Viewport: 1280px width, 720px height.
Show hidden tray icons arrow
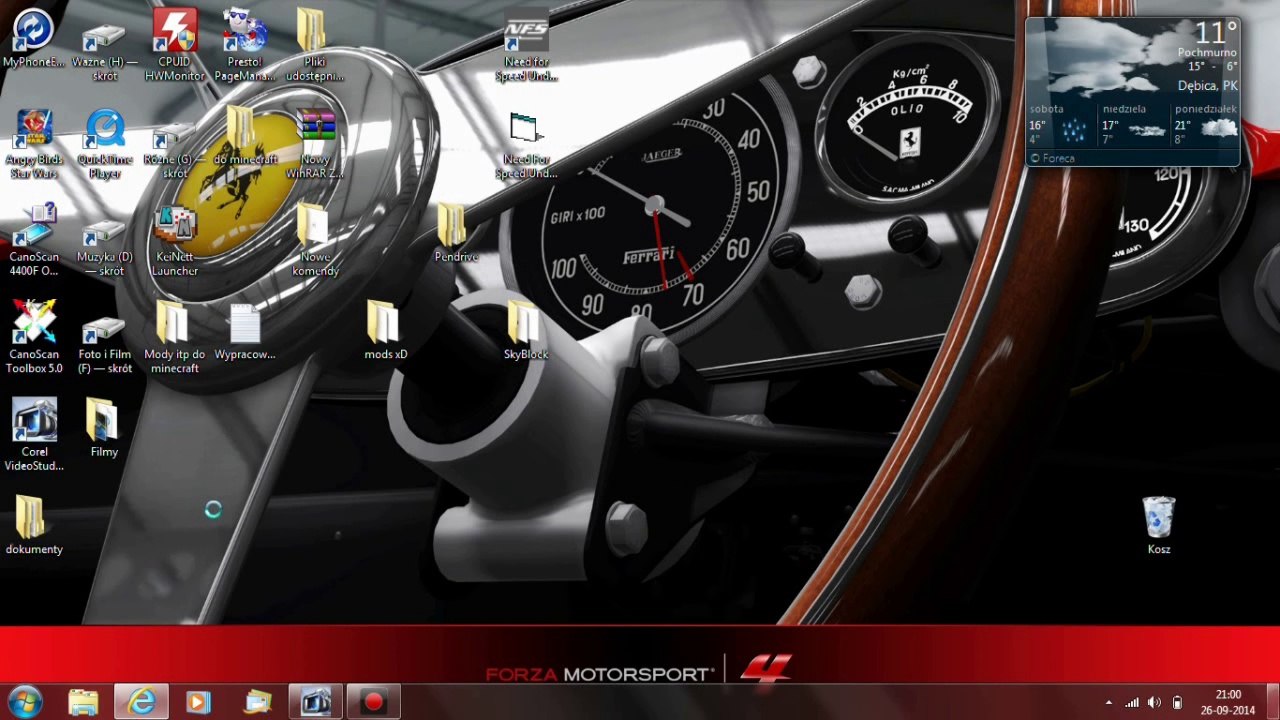pyautogui.click(x=1108, y=703)
